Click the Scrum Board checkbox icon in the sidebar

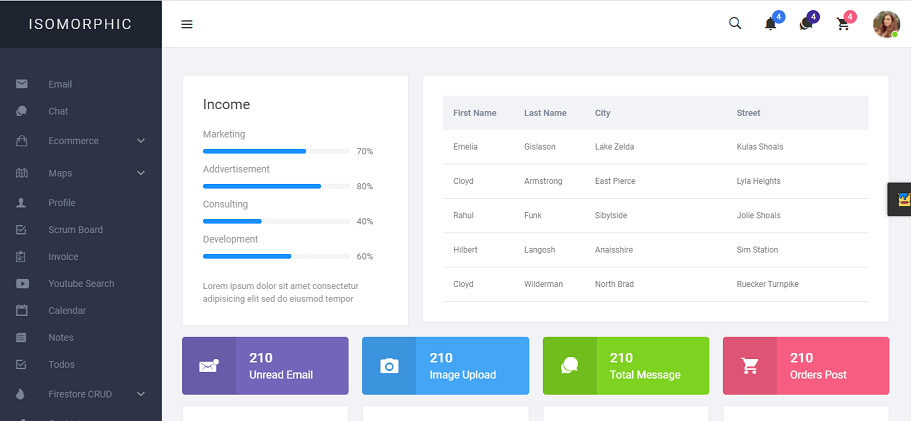[x=21, y=229]
